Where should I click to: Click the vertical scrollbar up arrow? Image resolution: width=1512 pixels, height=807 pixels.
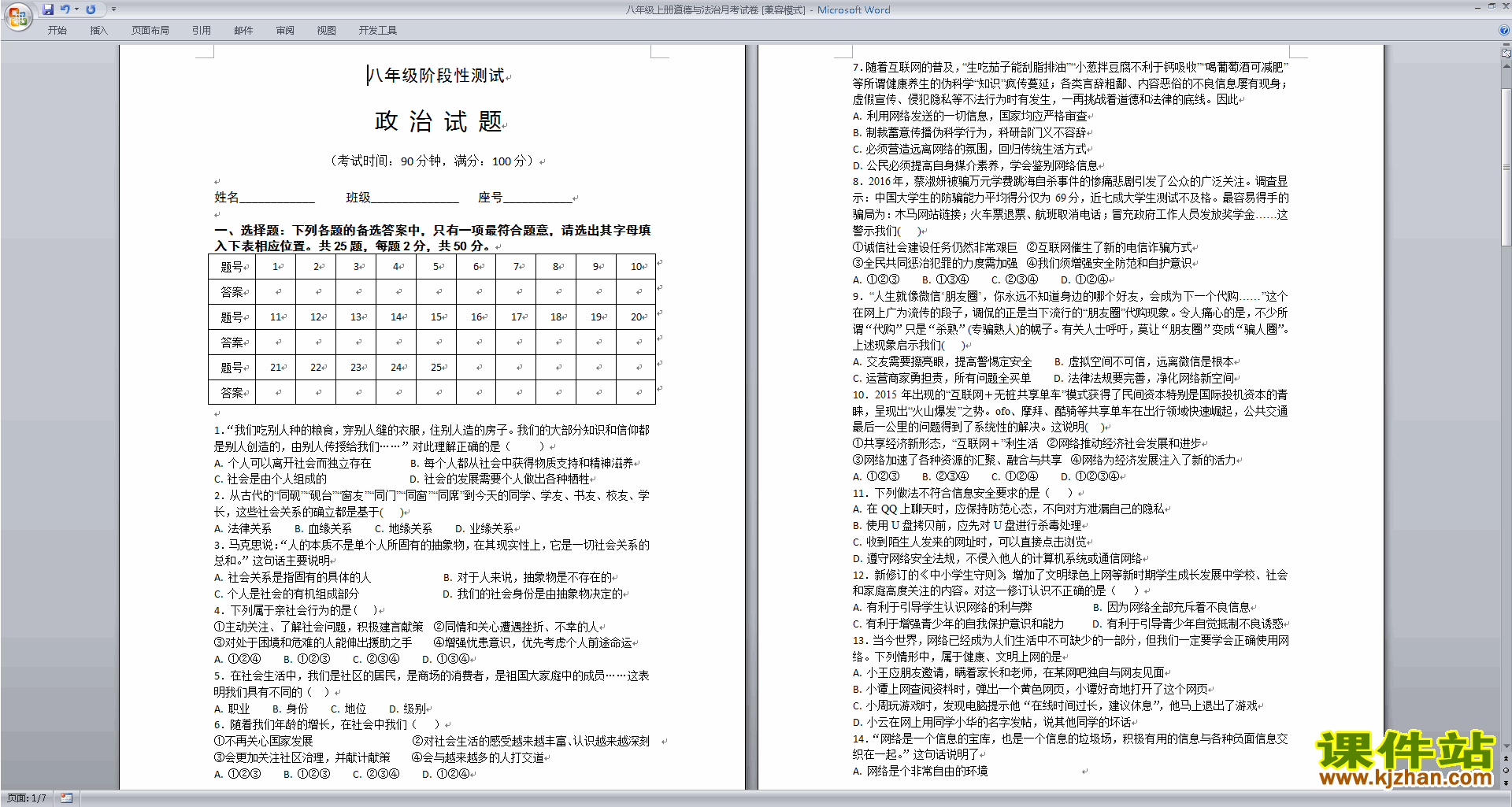click(x=1506, y=66)
